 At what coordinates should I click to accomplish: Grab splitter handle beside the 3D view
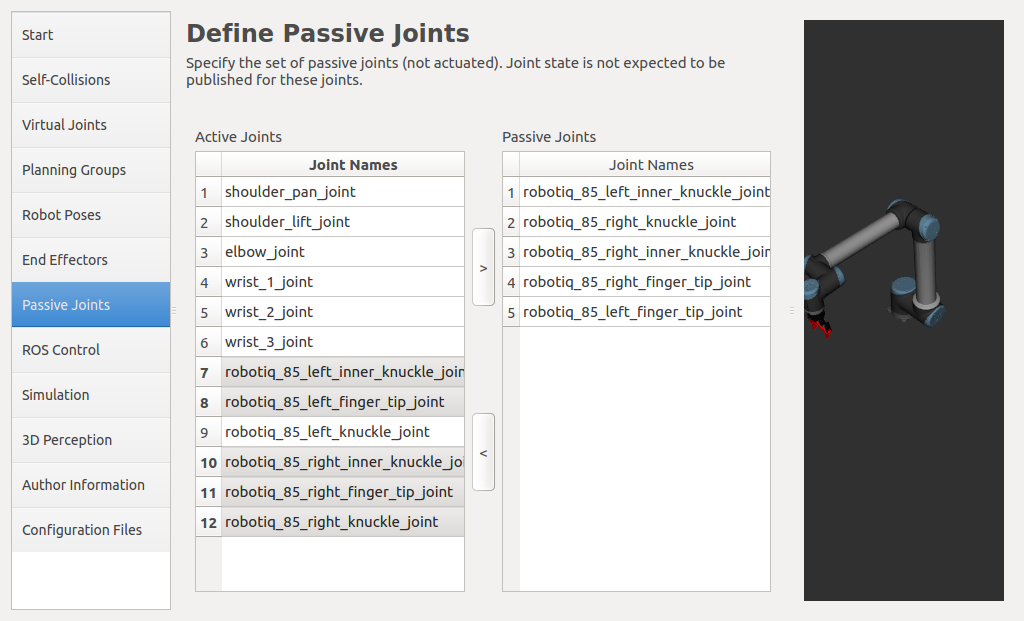[x=792, y=311]
